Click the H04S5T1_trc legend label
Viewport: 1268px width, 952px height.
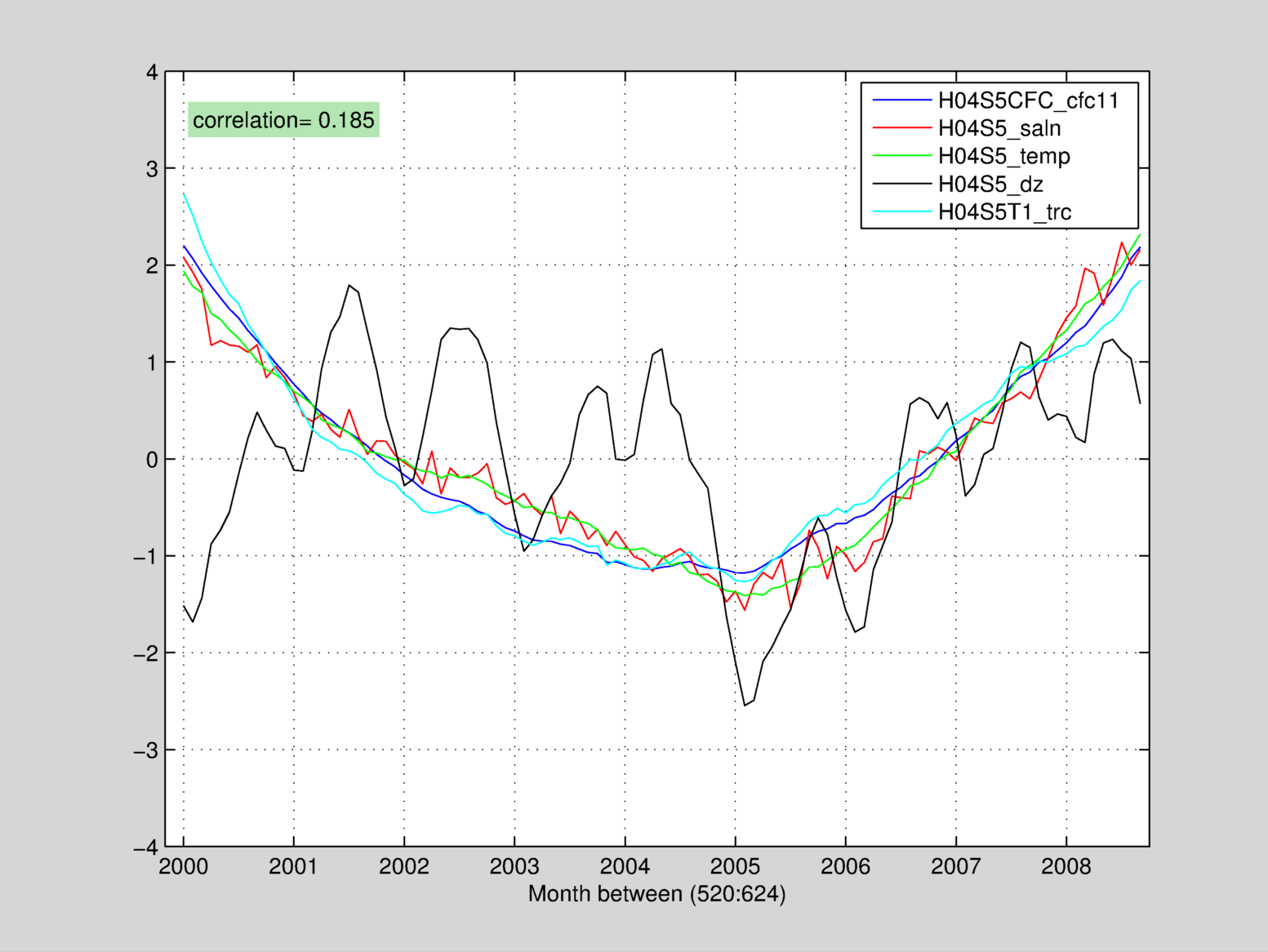1004,211
